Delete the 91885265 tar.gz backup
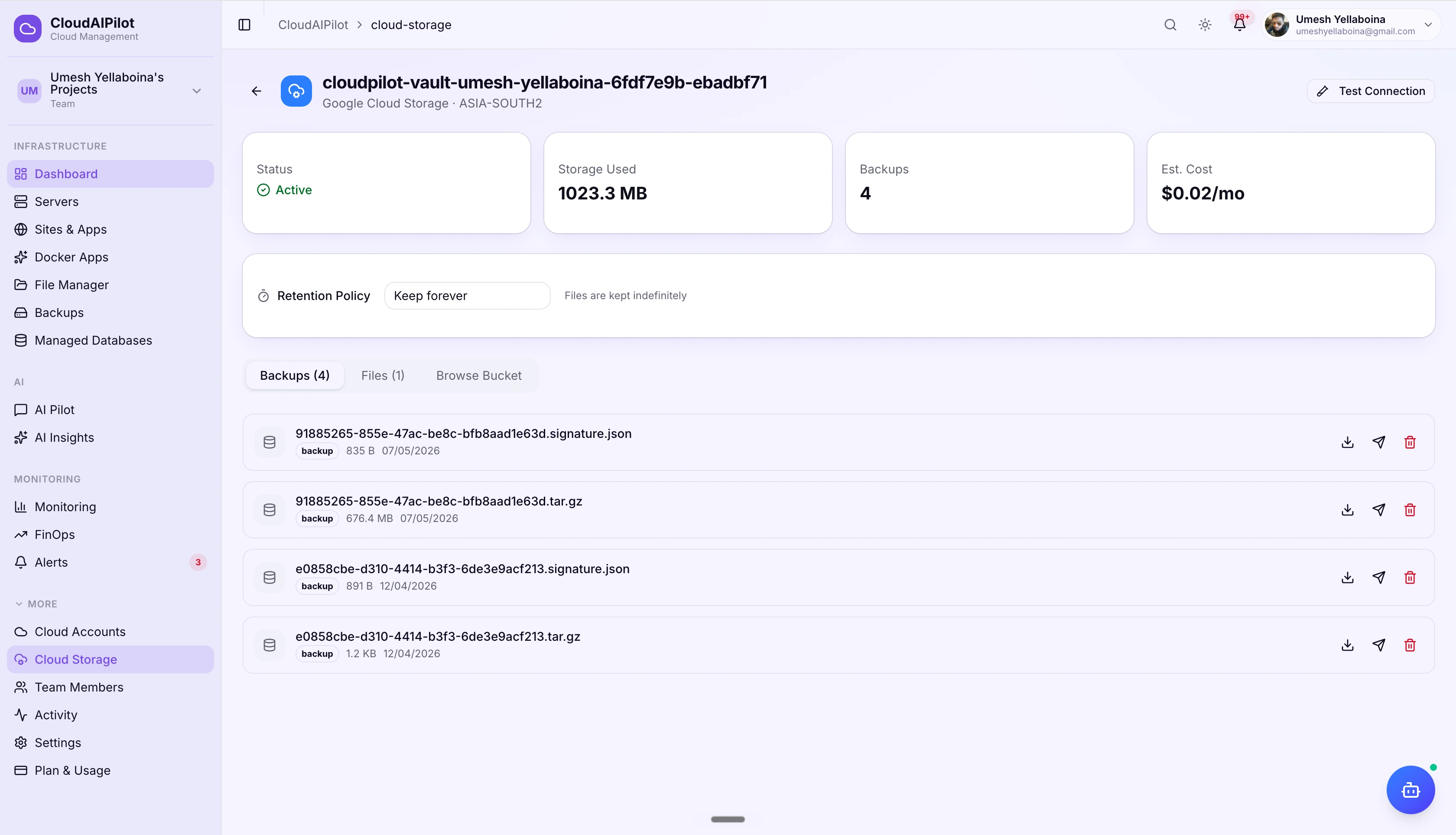The image size is (1456, 835). point(1410,510)
